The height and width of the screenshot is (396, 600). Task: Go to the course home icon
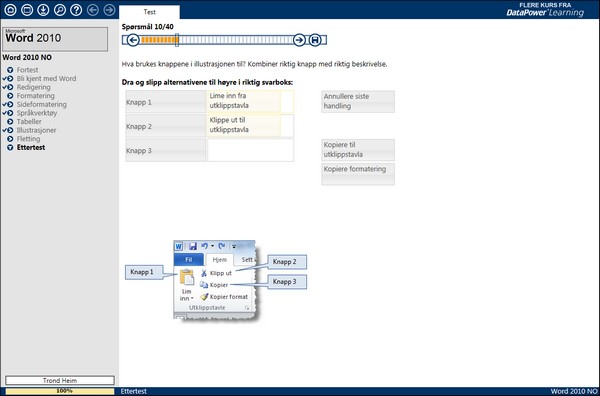click(10, 10)
